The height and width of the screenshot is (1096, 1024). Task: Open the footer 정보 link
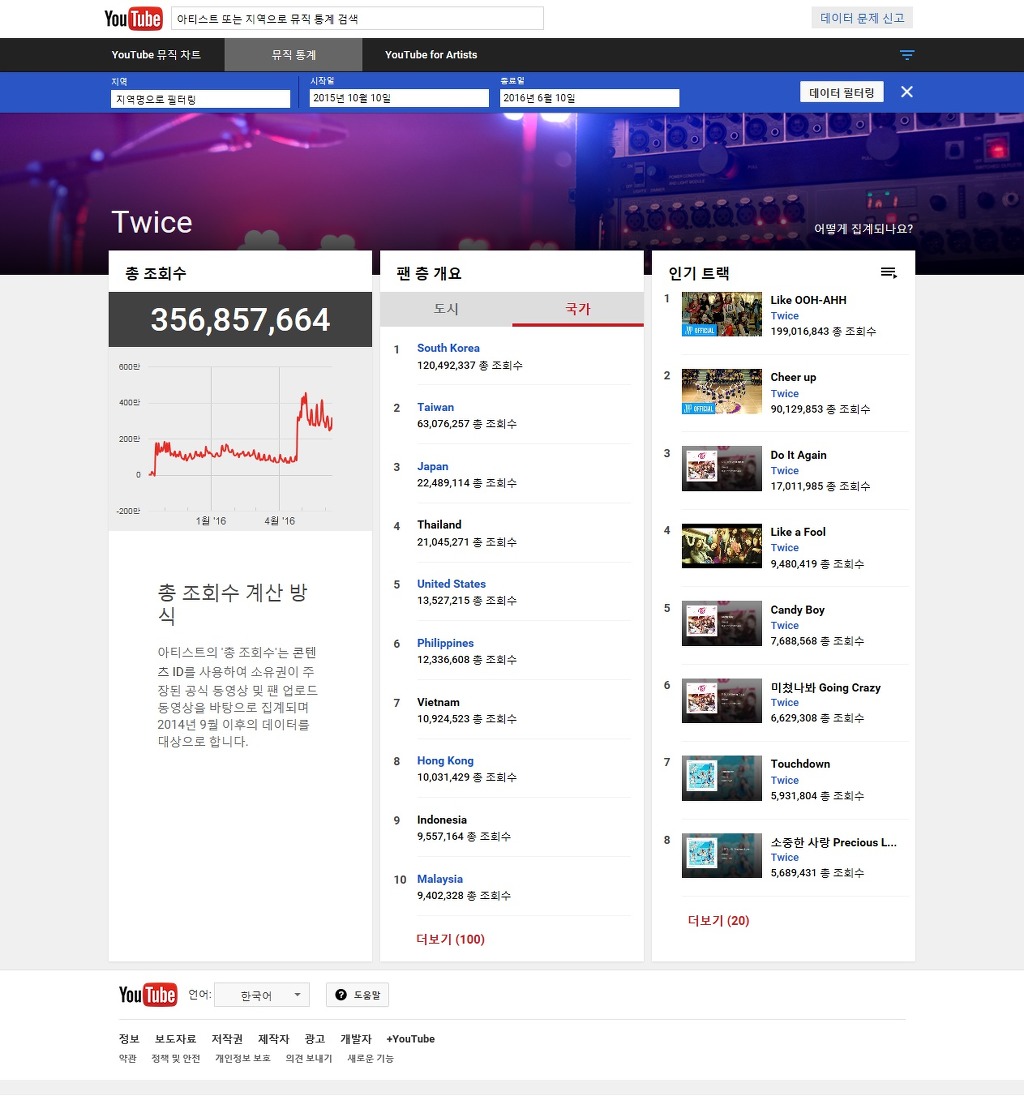point(129,1039)
